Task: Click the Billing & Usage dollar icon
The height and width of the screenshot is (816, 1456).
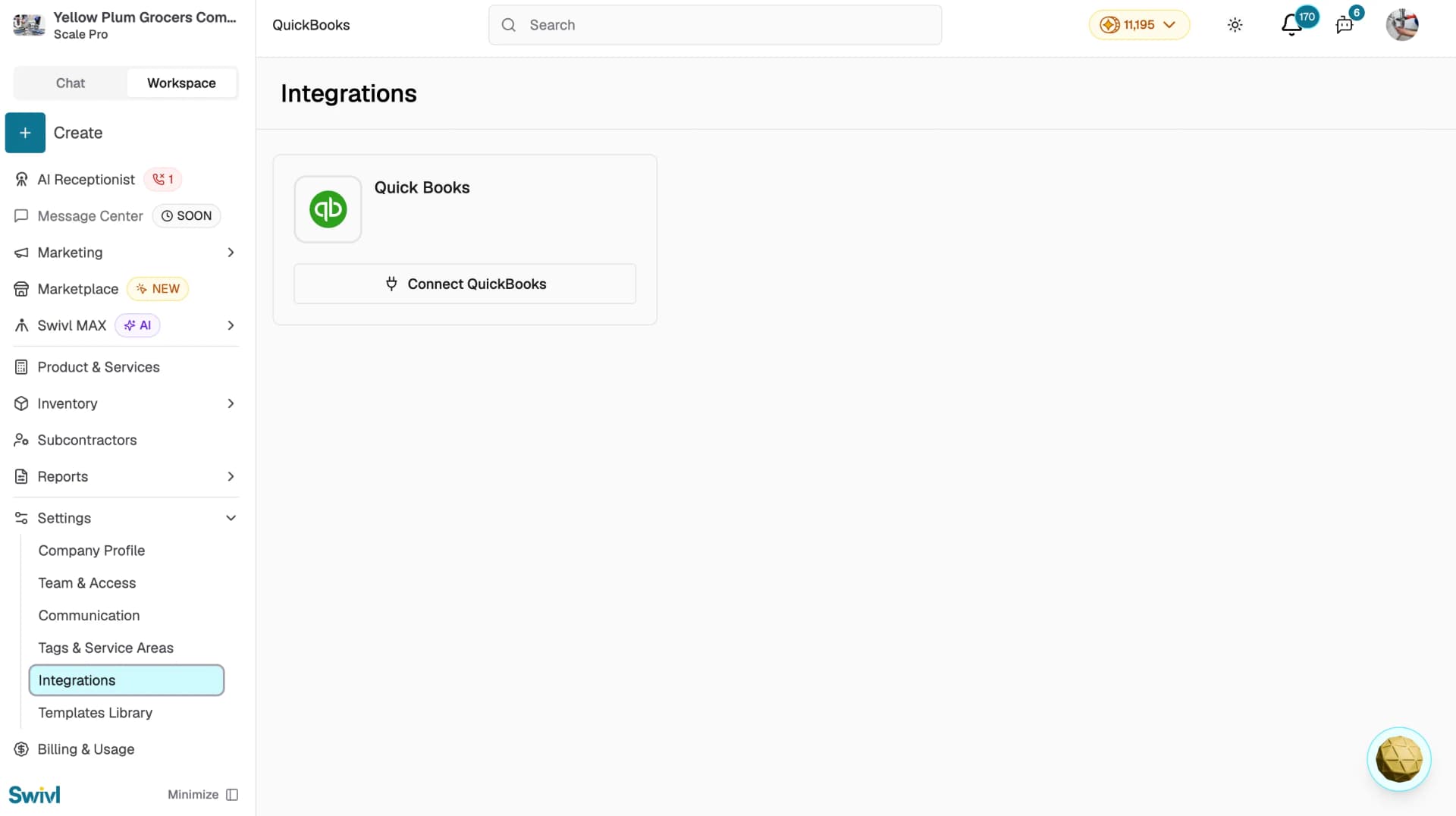Action: (x=21, y=749)
